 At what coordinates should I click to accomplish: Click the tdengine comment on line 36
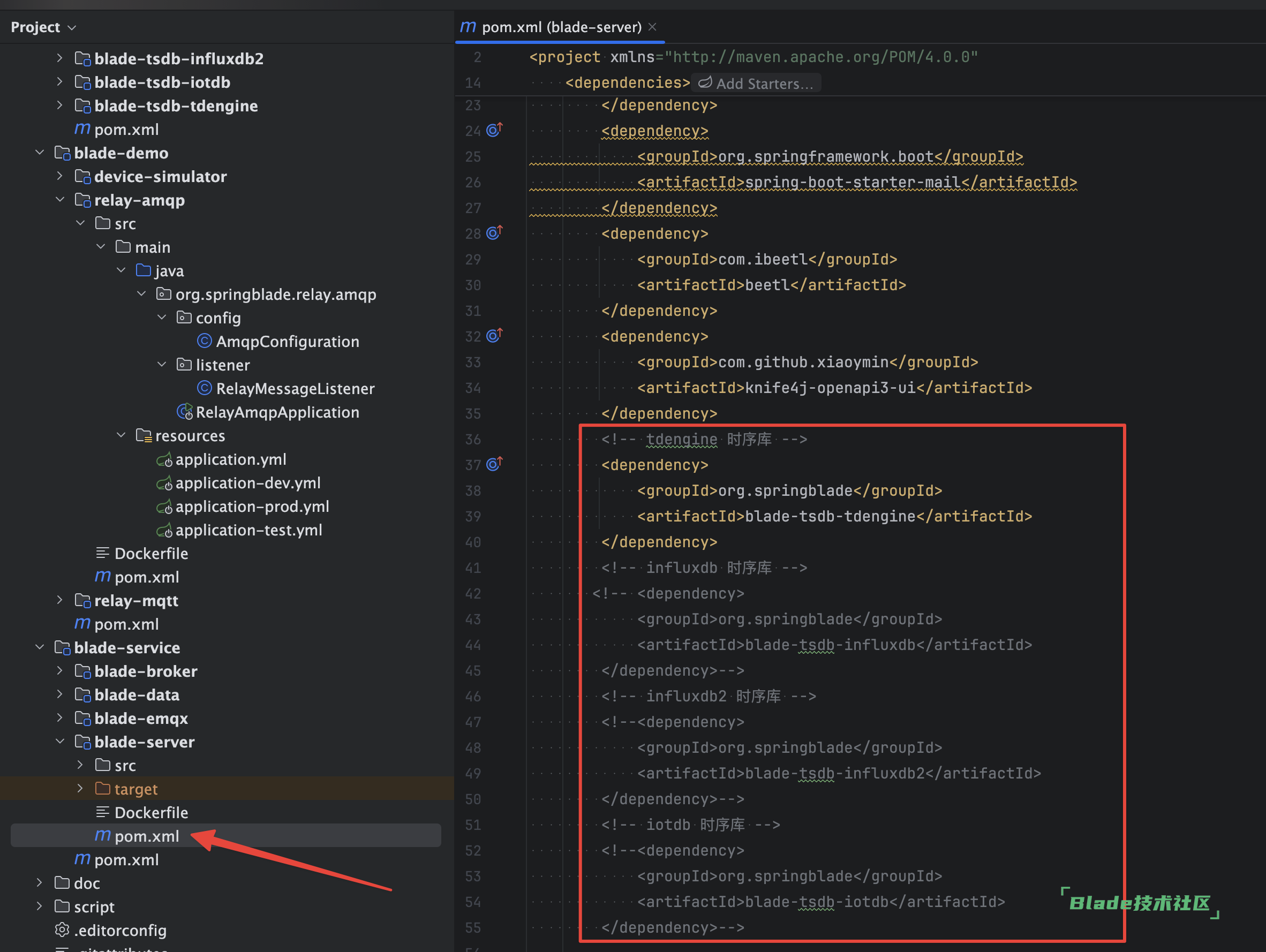point(704,439)
